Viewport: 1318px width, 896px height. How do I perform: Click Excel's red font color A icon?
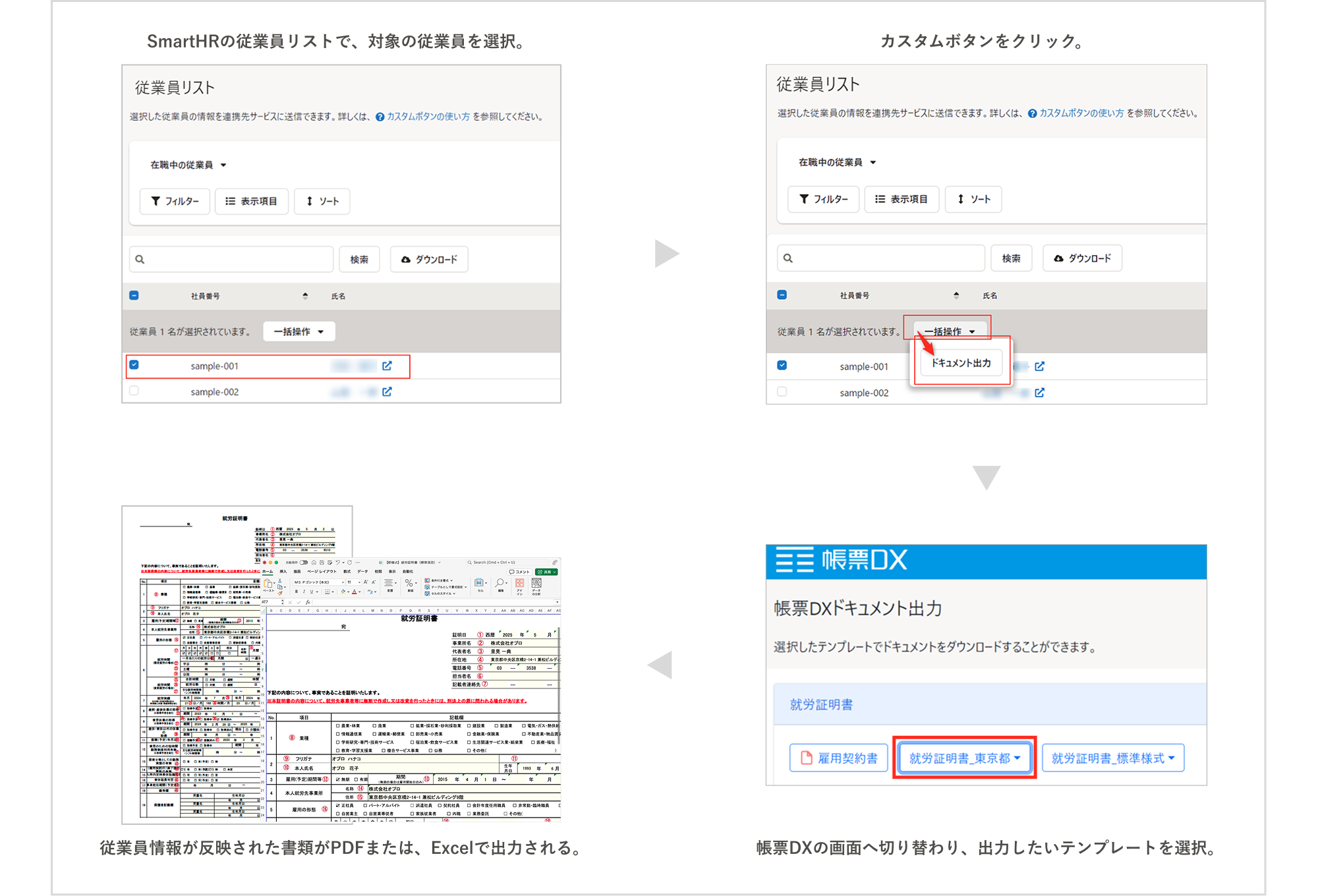(355, 592)
